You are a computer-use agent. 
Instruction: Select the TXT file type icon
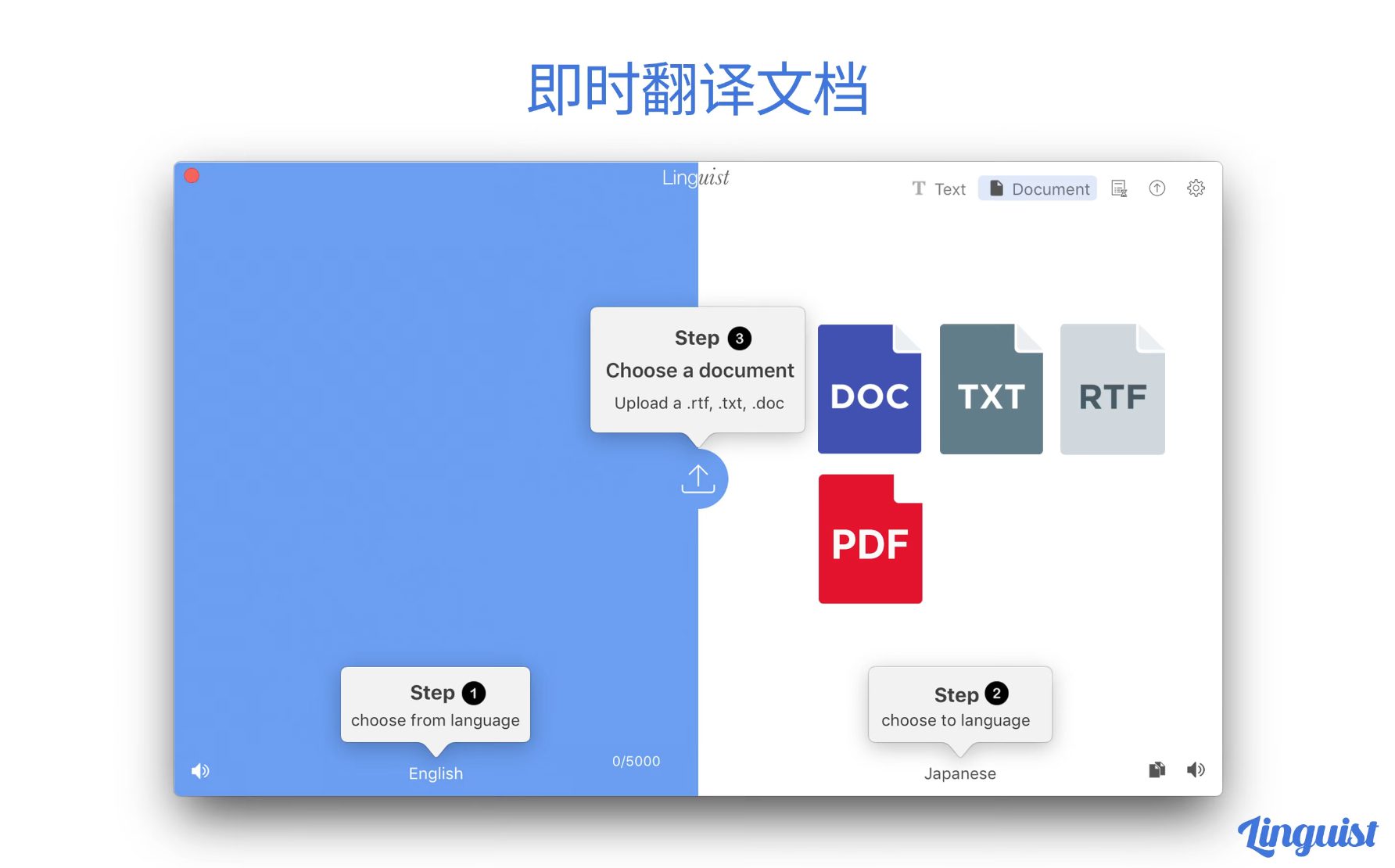991,389
